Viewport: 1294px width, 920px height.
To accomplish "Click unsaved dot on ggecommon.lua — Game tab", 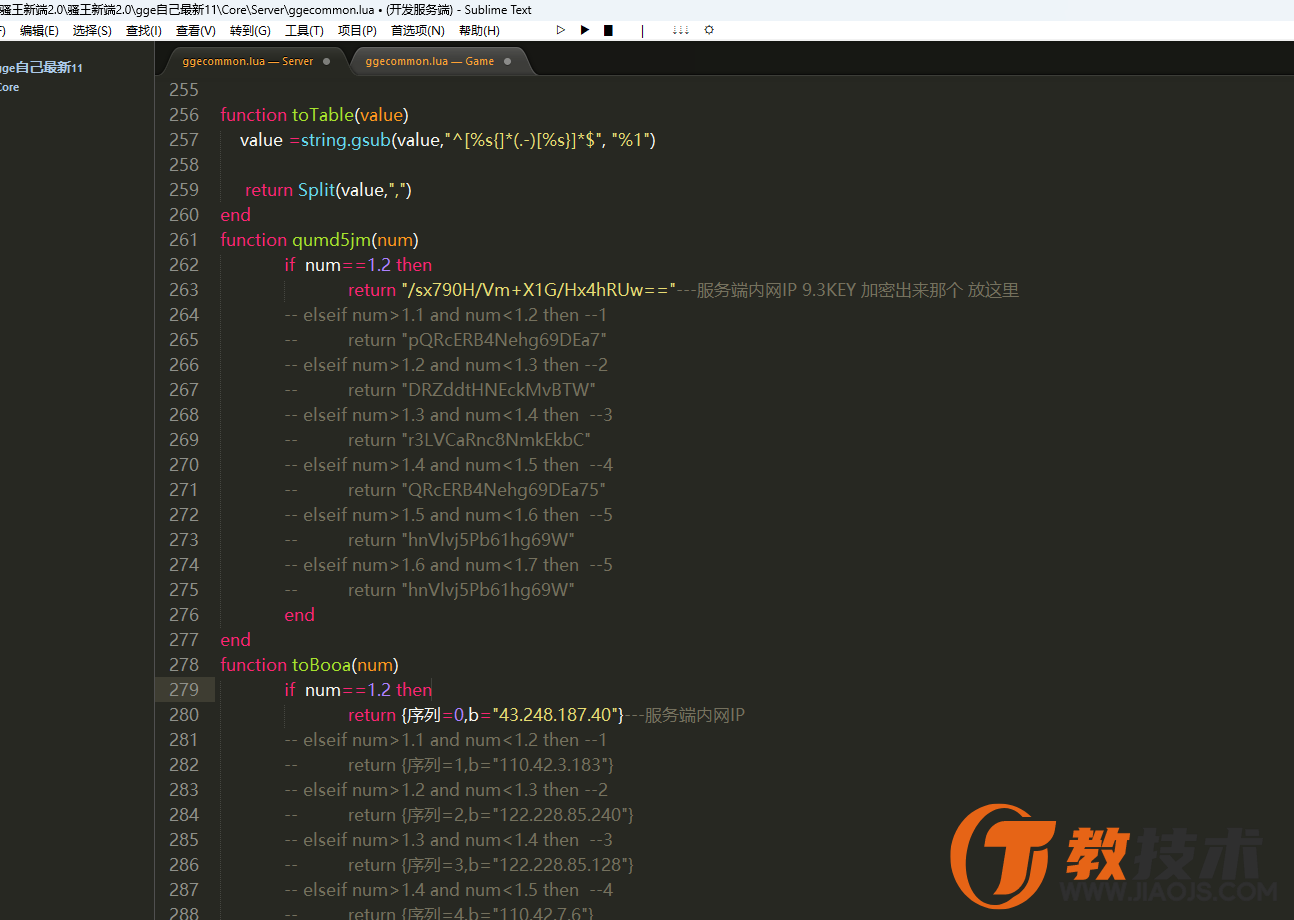I will 507,61.
